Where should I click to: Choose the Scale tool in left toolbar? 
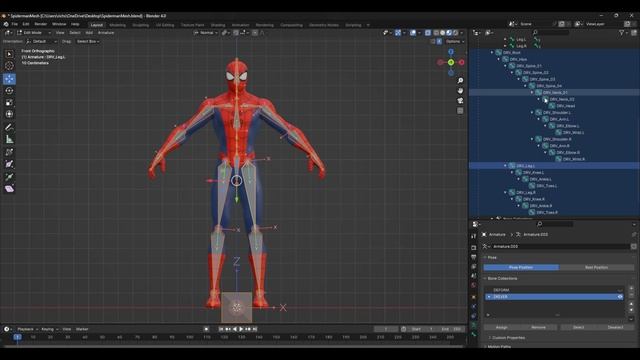(9, 102)
